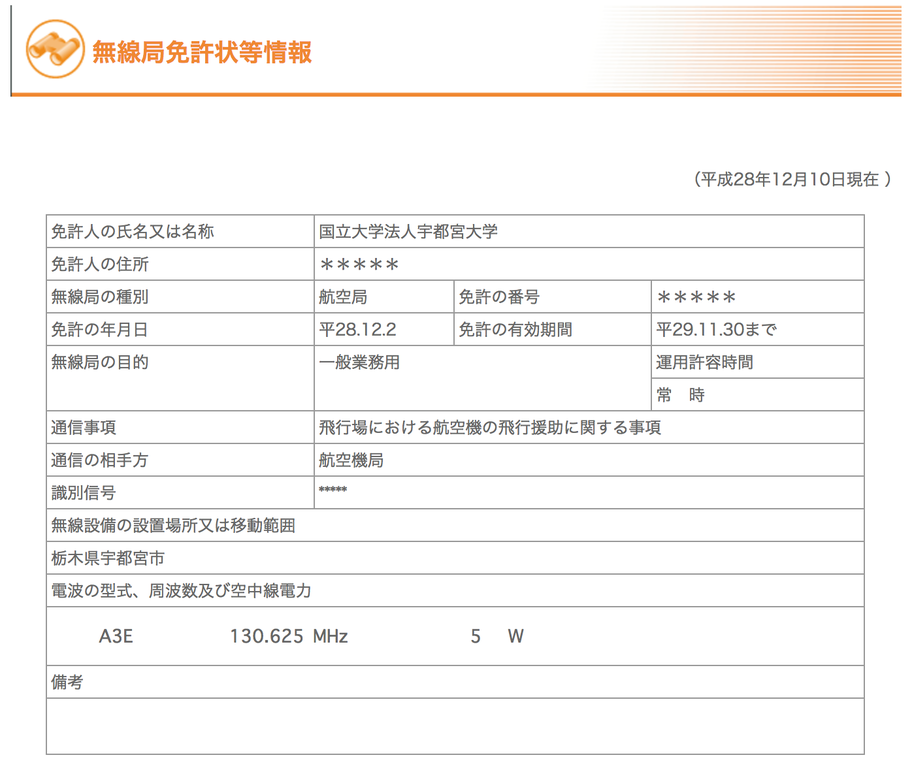The height and width of the screenshot is (768, 912).
Task: Click the 備考 label row
Action: point(455,682)
